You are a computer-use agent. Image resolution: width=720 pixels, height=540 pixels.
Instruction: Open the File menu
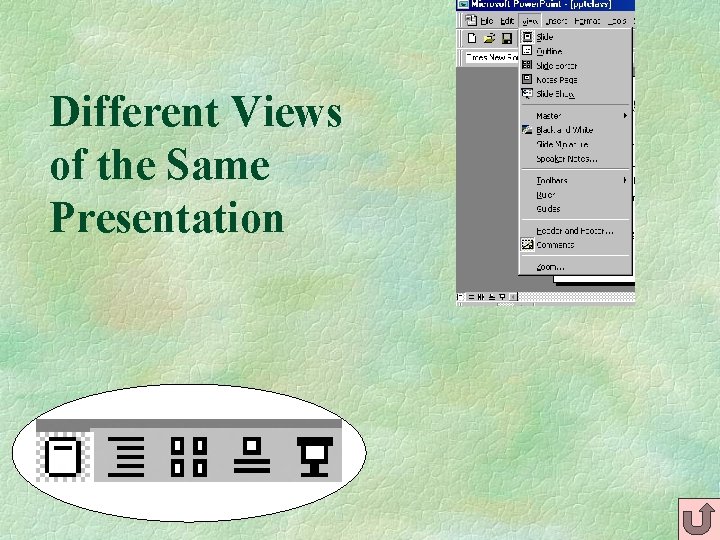point(487,21)
